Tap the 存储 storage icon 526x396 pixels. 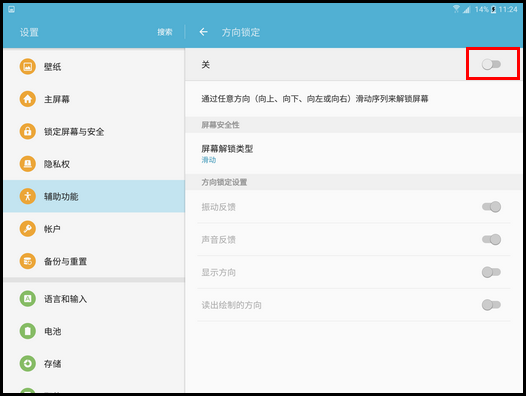coord(28,363)
